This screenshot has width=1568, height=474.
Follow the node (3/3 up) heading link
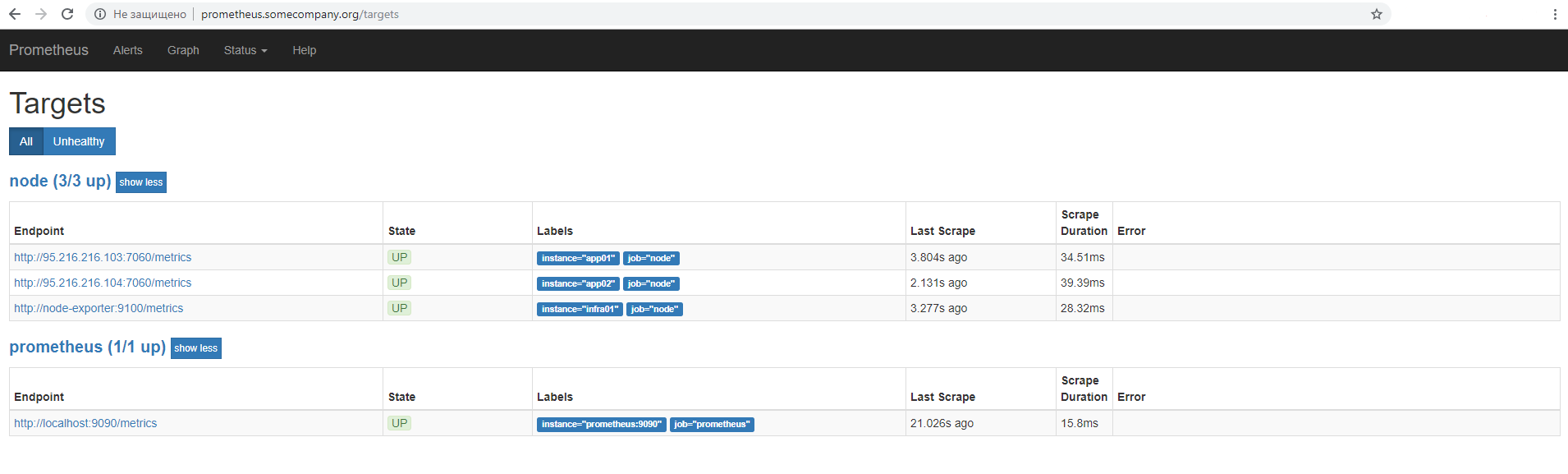tap(60, 181)
